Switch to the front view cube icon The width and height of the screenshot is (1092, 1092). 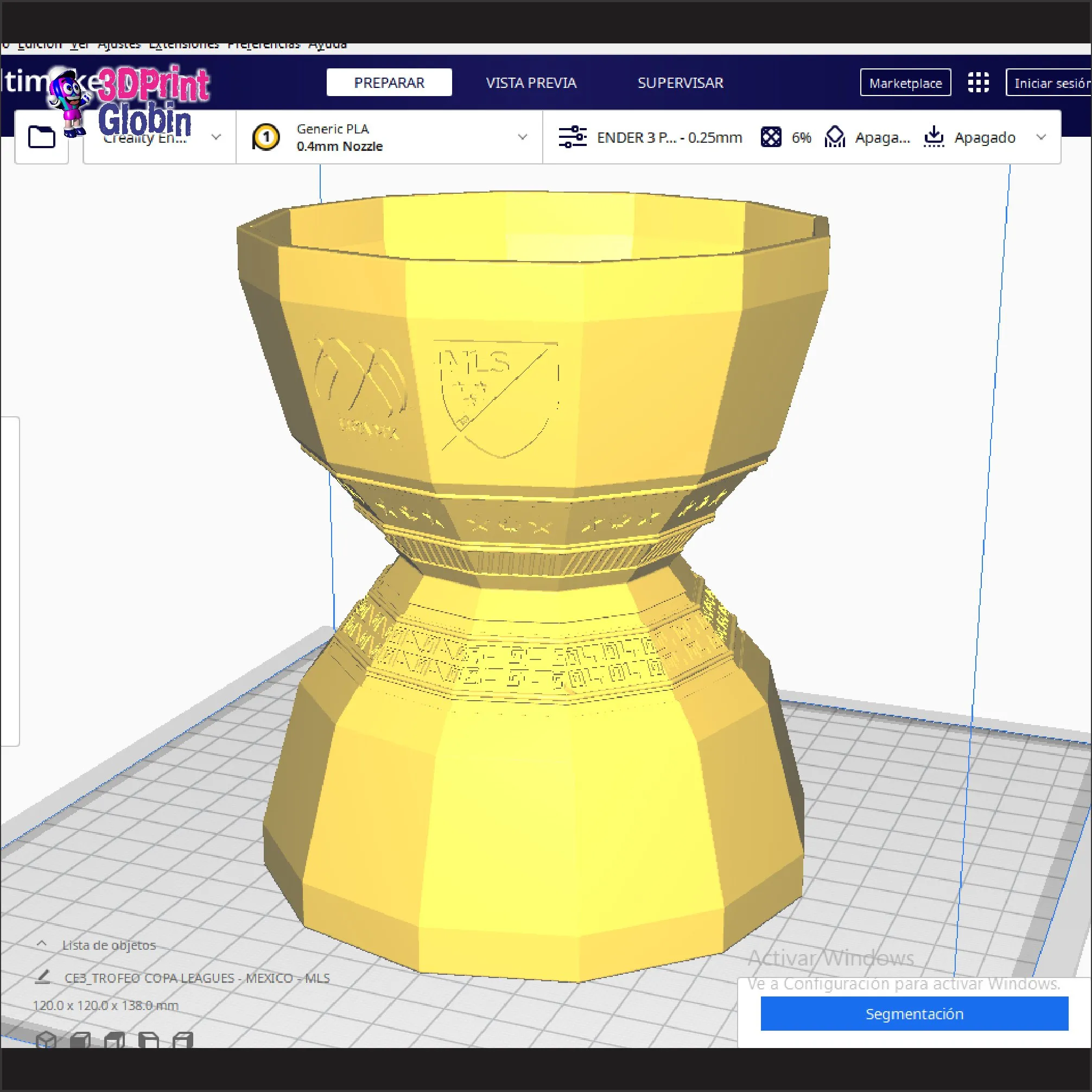pyautogui.click(x=81, y=1040)
